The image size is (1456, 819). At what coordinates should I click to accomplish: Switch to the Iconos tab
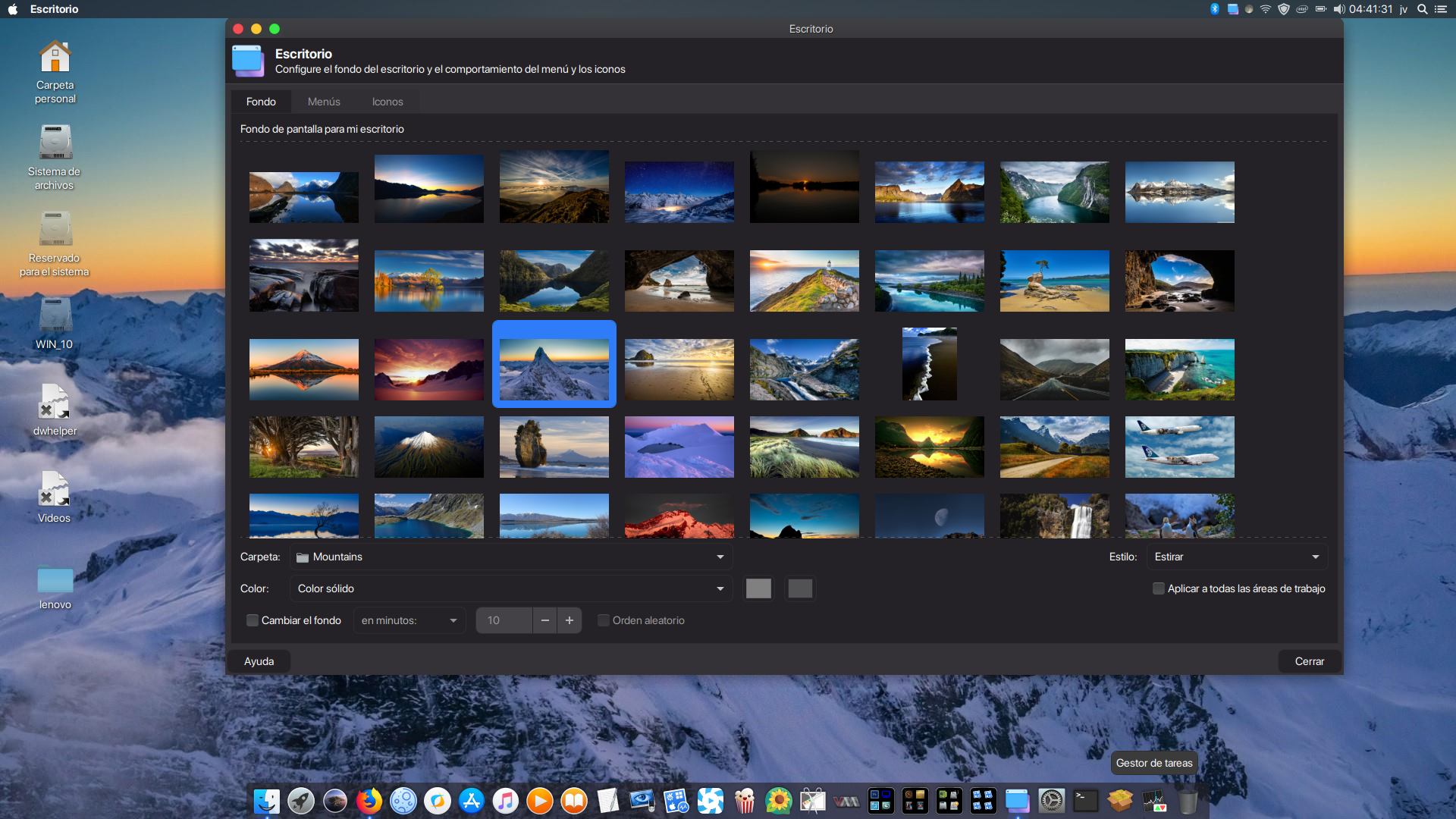pos(388,102)
